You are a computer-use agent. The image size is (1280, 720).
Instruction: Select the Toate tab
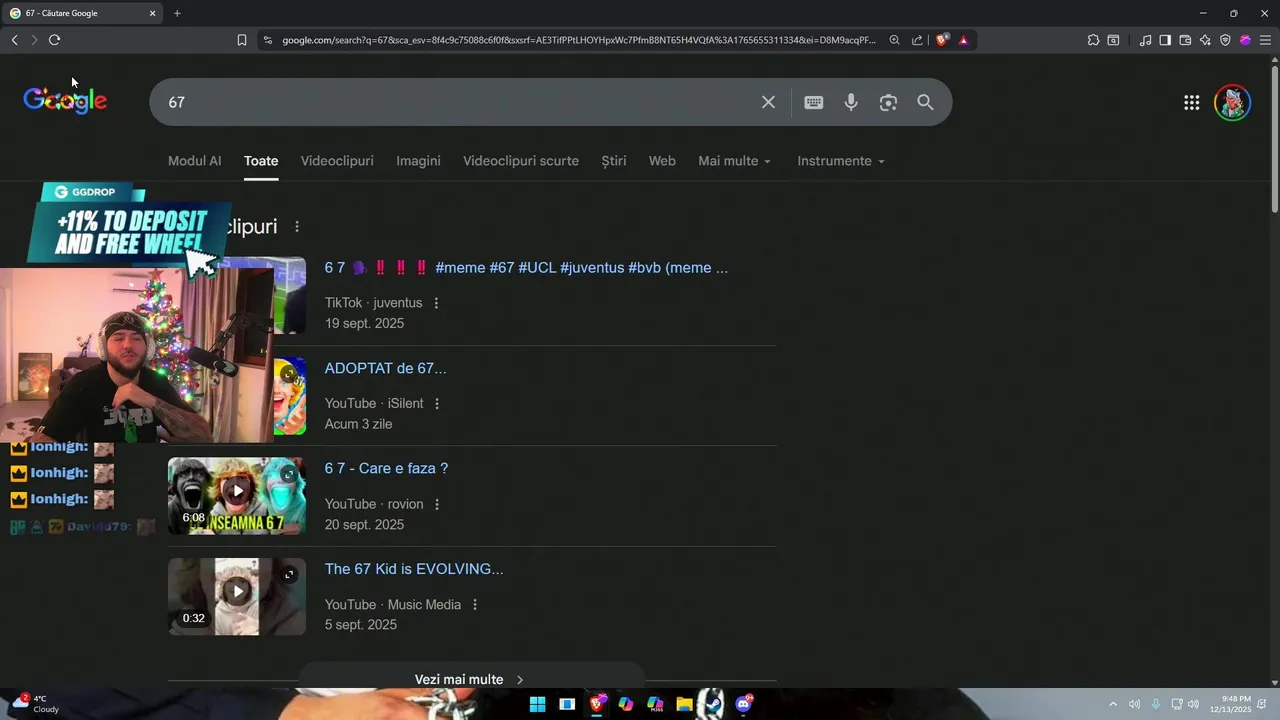[261, 161]
